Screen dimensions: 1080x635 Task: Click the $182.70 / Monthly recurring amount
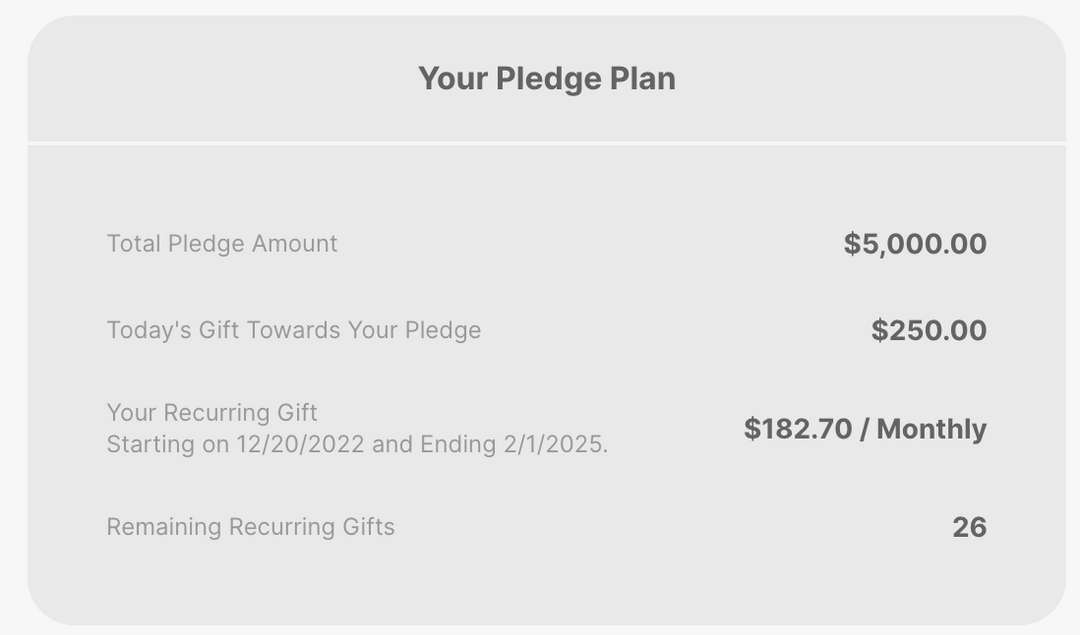(x=864, y=429)
